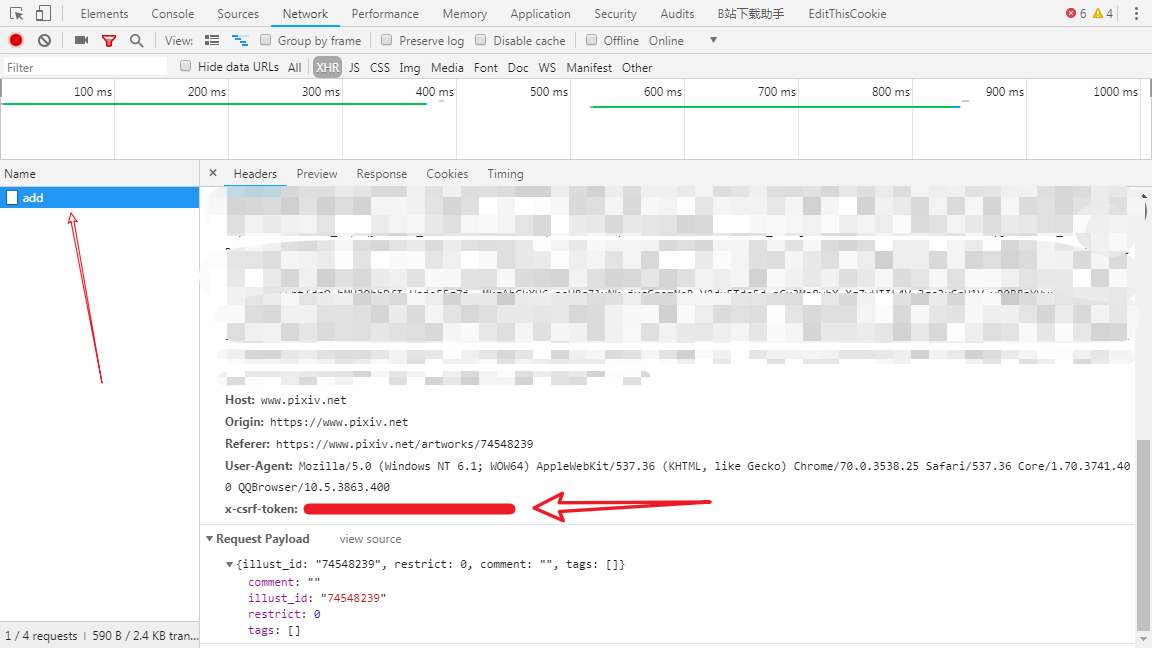Open the Audits tab
1152x648 pixels.
click(x=677, y=13)
